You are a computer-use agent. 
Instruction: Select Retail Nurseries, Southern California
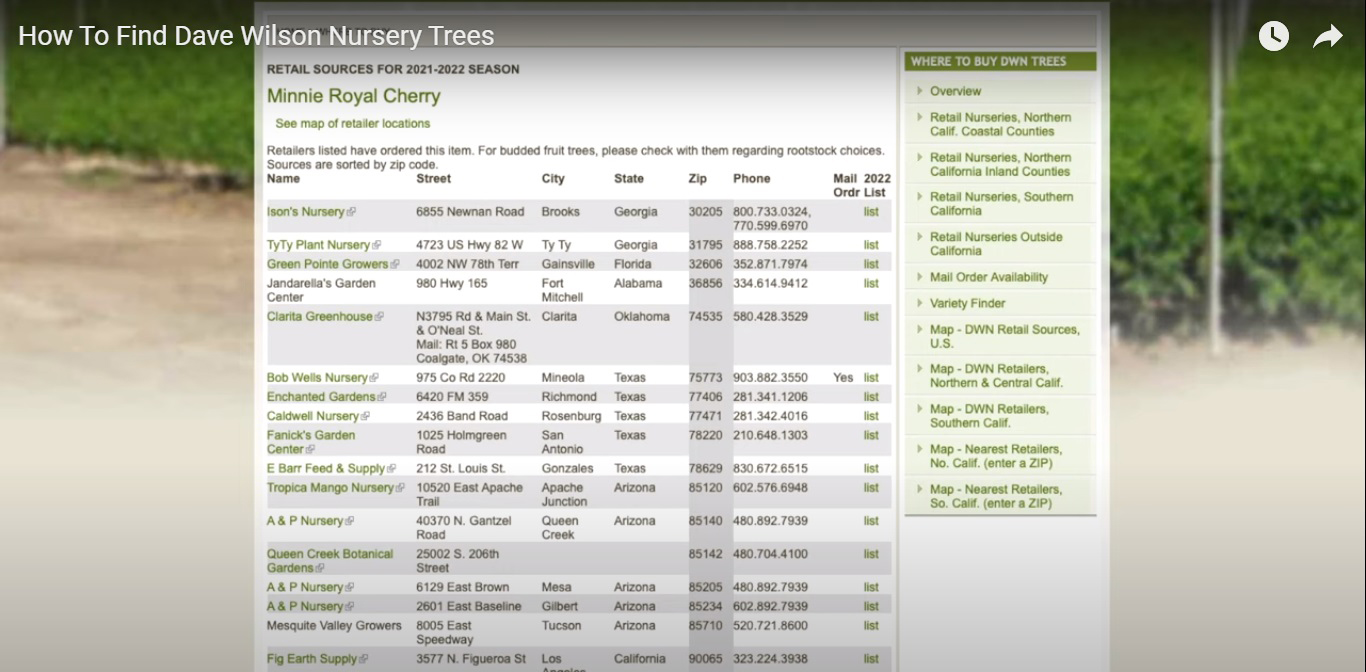(x=1001, y=204)
